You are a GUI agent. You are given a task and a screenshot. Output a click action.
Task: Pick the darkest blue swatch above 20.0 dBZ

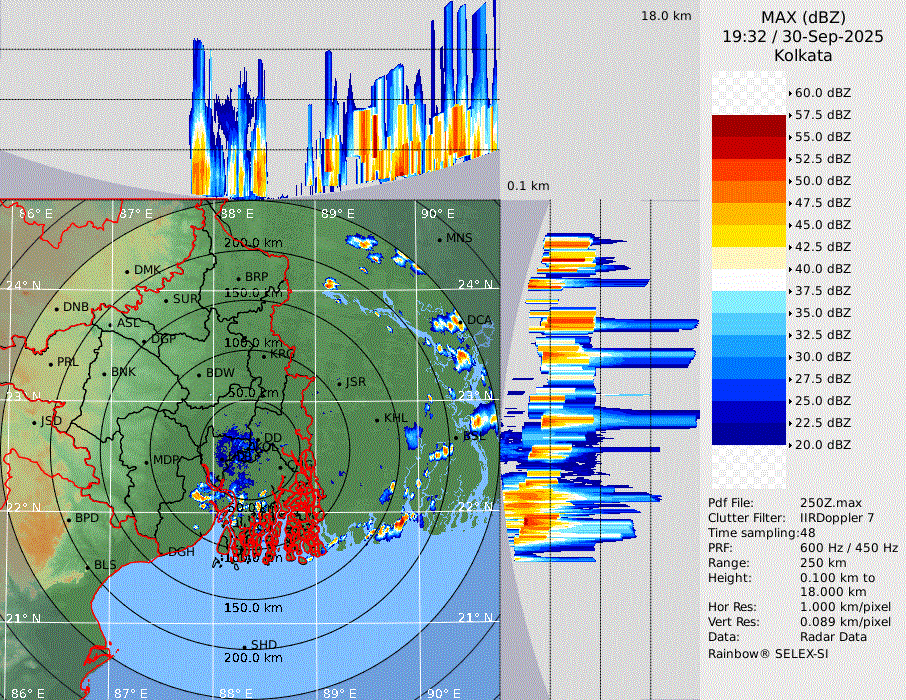coord(749,433)
